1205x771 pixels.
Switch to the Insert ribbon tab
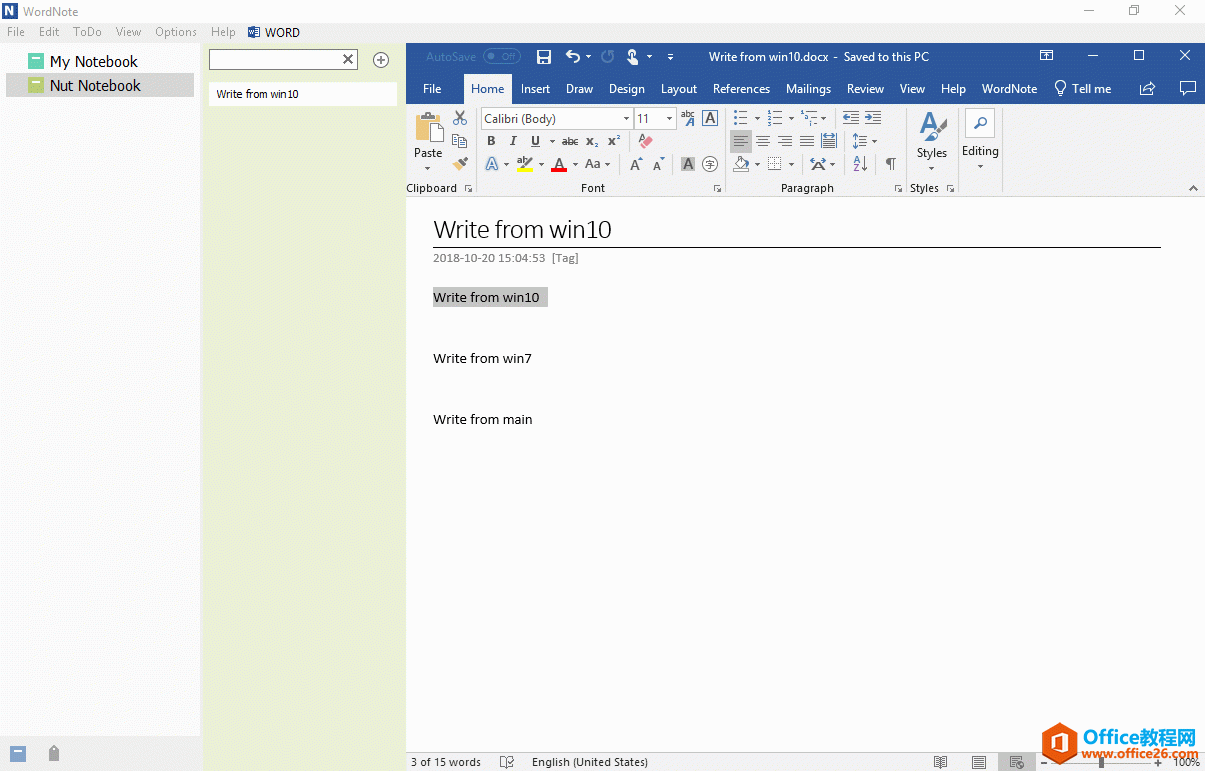click(535, 89)
